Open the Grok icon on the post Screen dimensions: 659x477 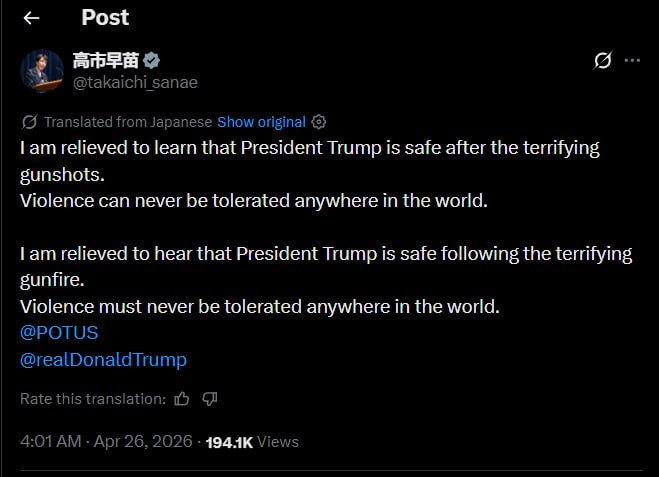602,60
